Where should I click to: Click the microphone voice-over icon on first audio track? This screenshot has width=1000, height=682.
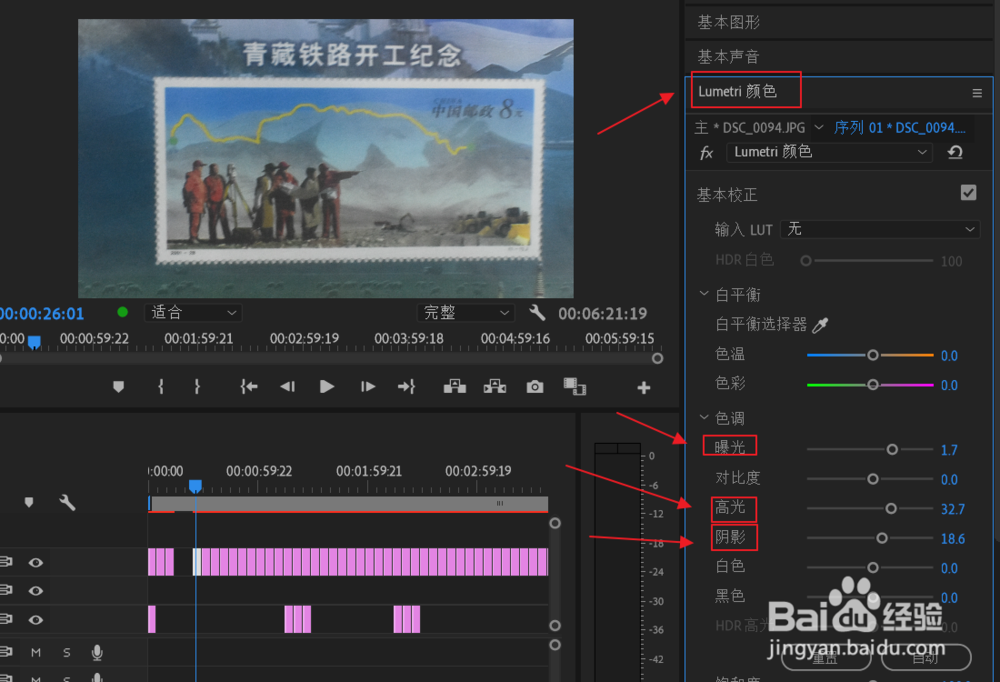tap(97, 652)
